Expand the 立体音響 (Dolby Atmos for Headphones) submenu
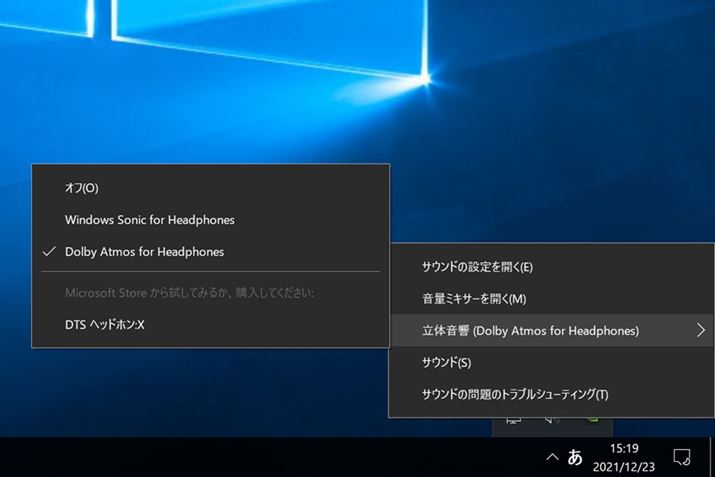715x477 pixels. coord(552,331)
